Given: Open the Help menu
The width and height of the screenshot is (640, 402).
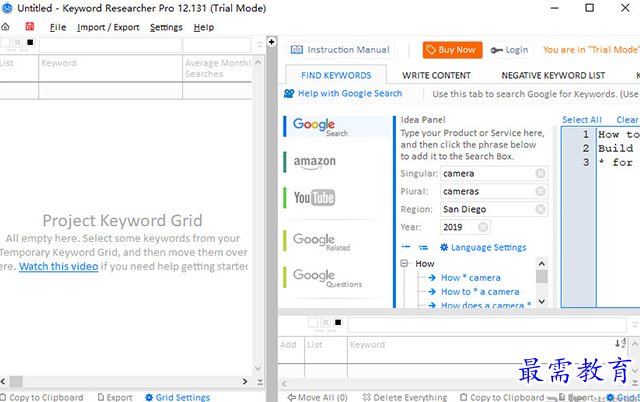Looking at the screenshot, I should click(x=203, y=27).
